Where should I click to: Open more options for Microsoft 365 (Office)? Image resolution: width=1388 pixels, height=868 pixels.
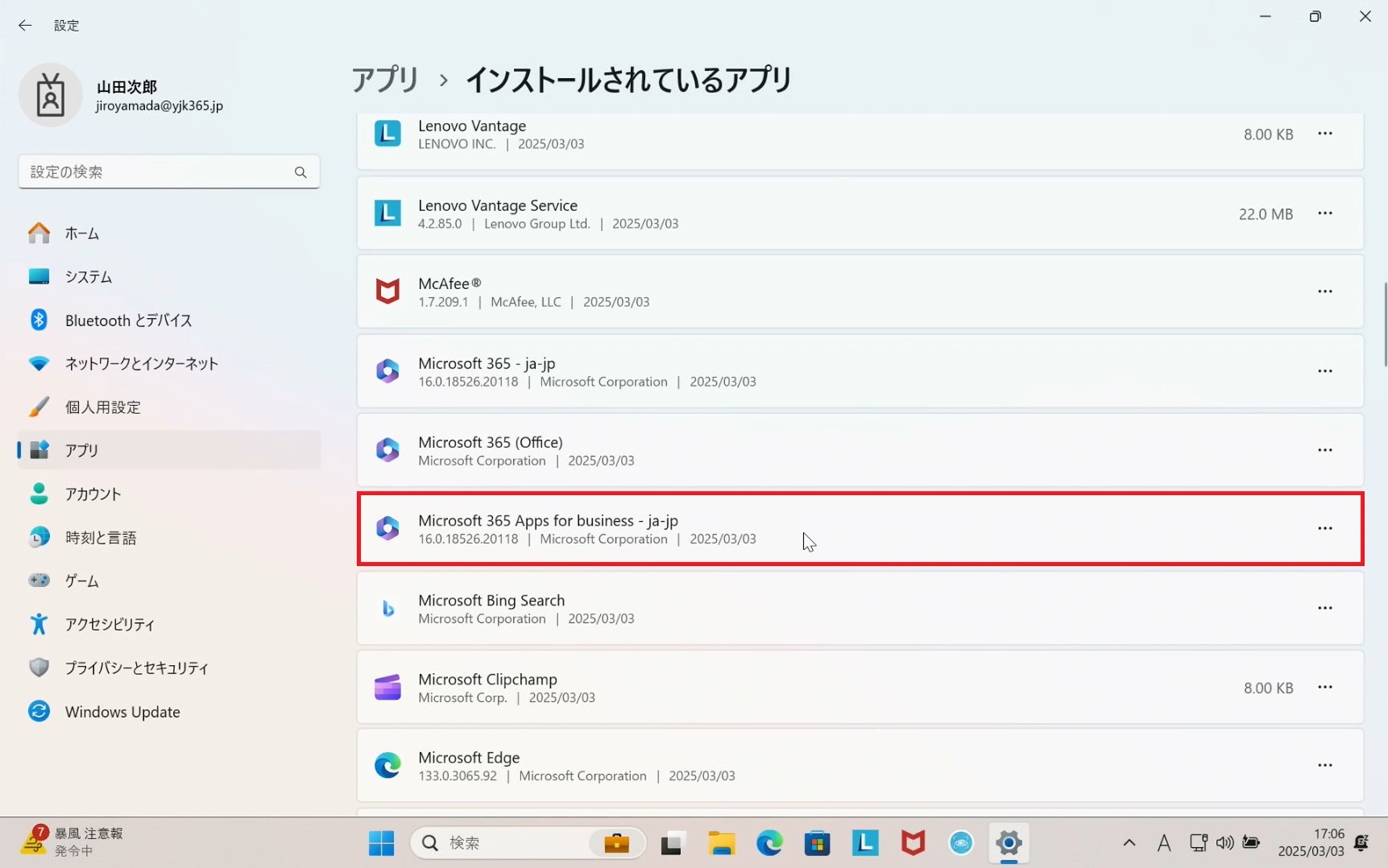1324,450
